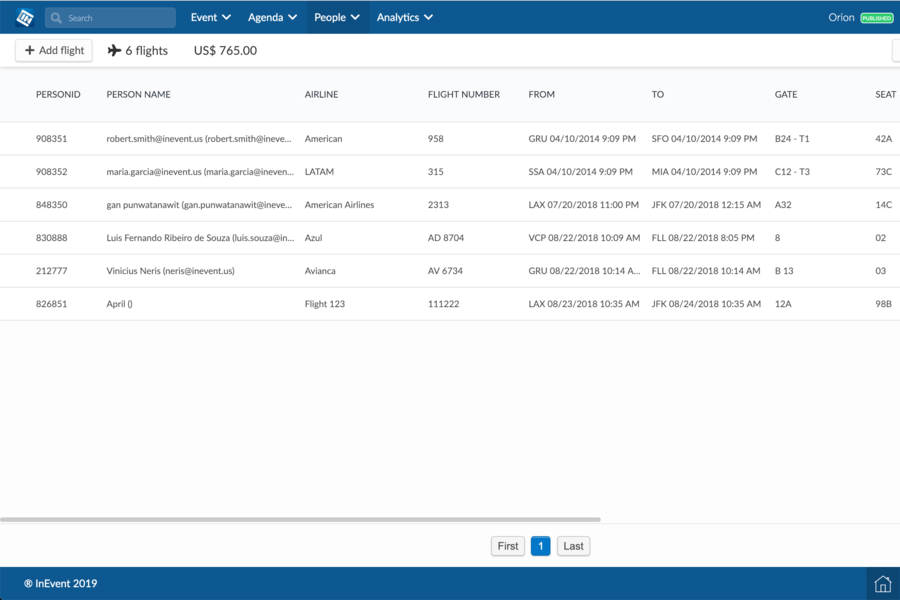
Task: Click the FLIGHT NUMBER column header
Action: 464,94
